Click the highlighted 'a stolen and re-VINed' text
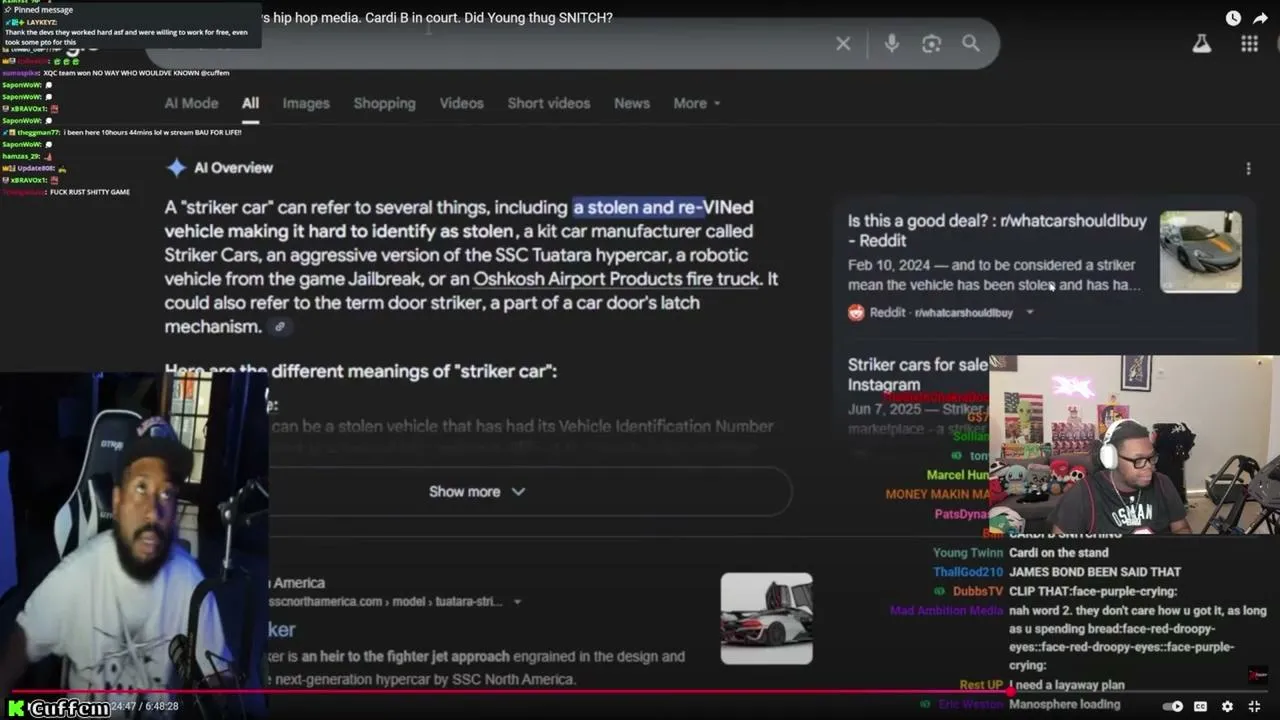 (663, 207)
